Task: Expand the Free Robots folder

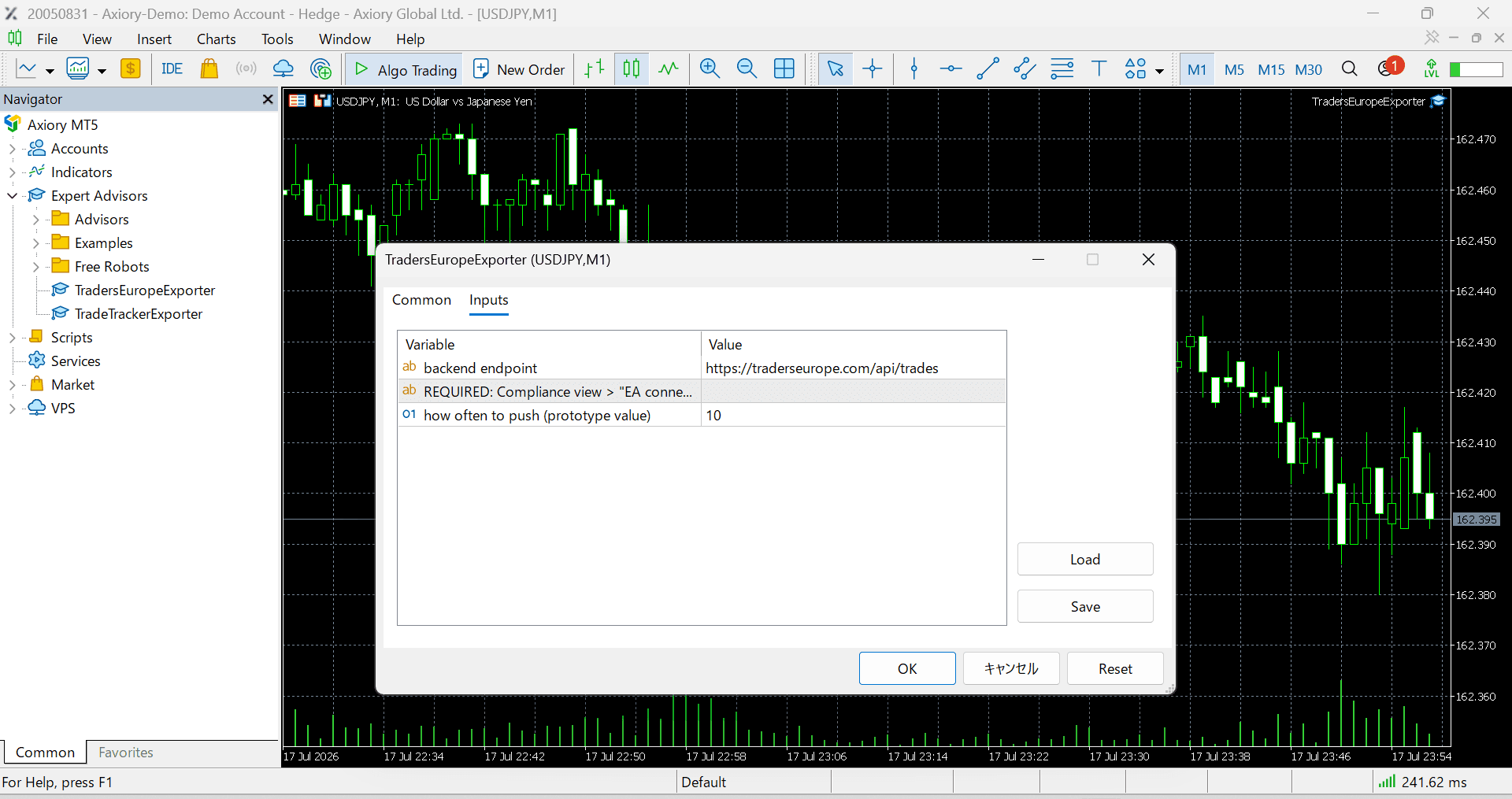Action: [x=35, y=267]
